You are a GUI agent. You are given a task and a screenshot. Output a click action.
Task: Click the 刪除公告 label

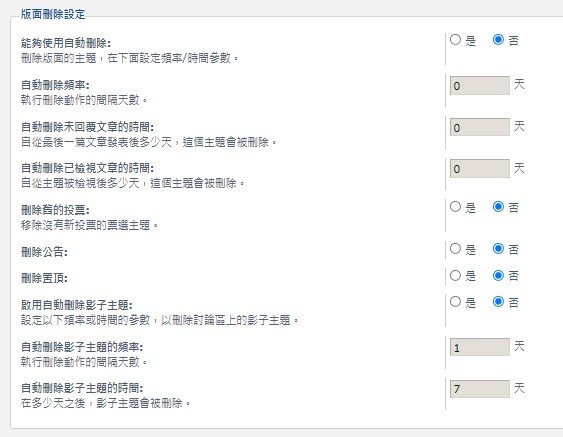(x=44, y=252)
